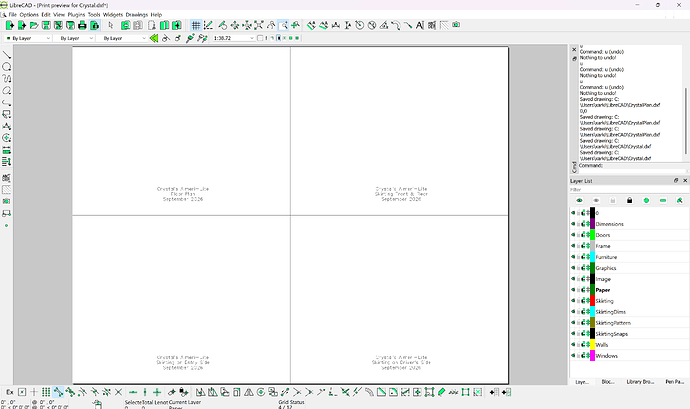This screenshot has width=690, height=409.
Task: Toggle visibility of Dimensions layer
Action: click(573, 224)
